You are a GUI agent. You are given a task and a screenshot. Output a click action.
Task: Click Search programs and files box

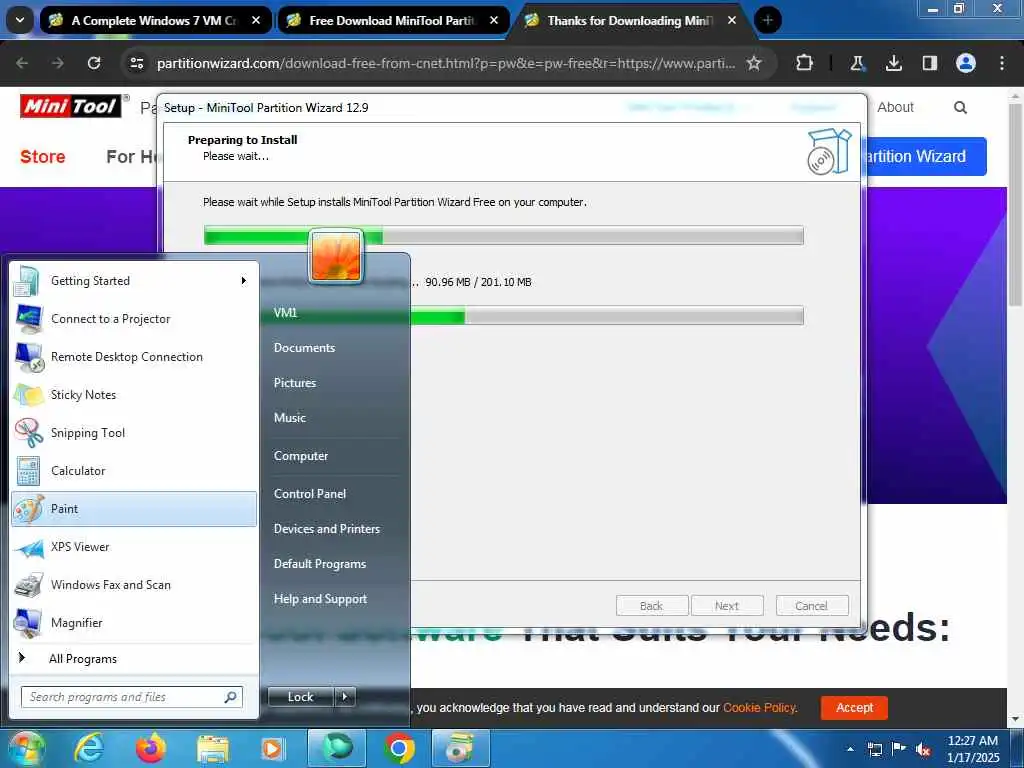[131, 697]
